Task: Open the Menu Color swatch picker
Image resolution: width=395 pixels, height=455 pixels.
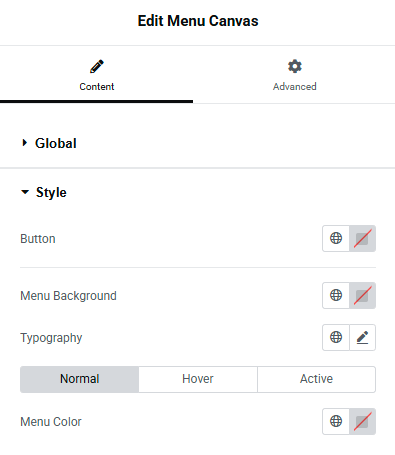Action: (363, 421)
